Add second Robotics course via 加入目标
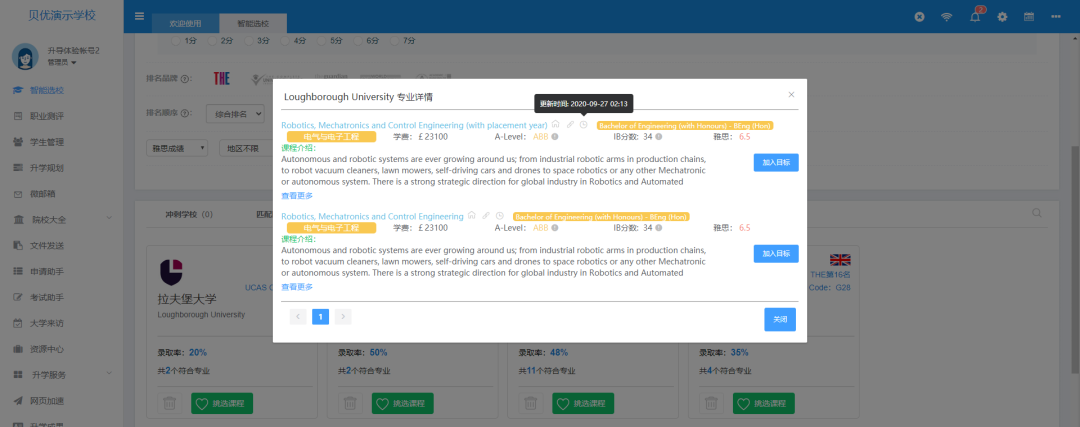 click(776, 253)
